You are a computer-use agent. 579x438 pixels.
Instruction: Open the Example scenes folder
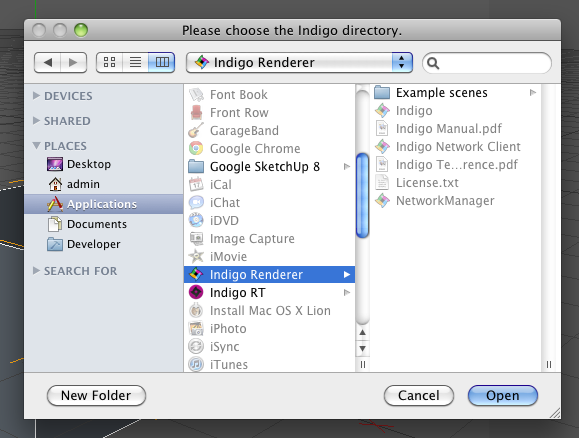tap(455, 93)
